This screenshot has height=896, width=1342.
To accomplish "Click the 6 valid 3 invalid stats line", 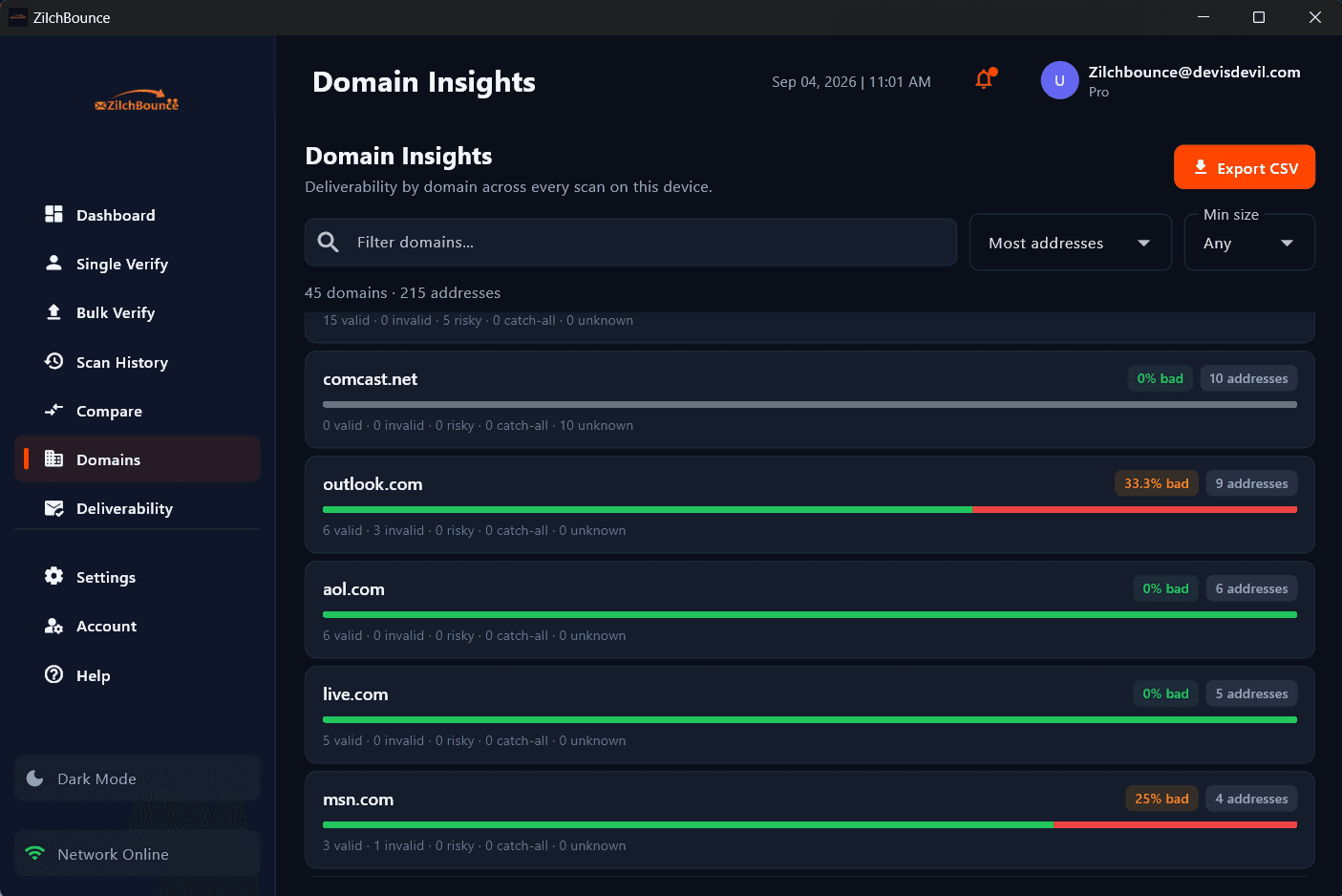I will pos(474,530).
